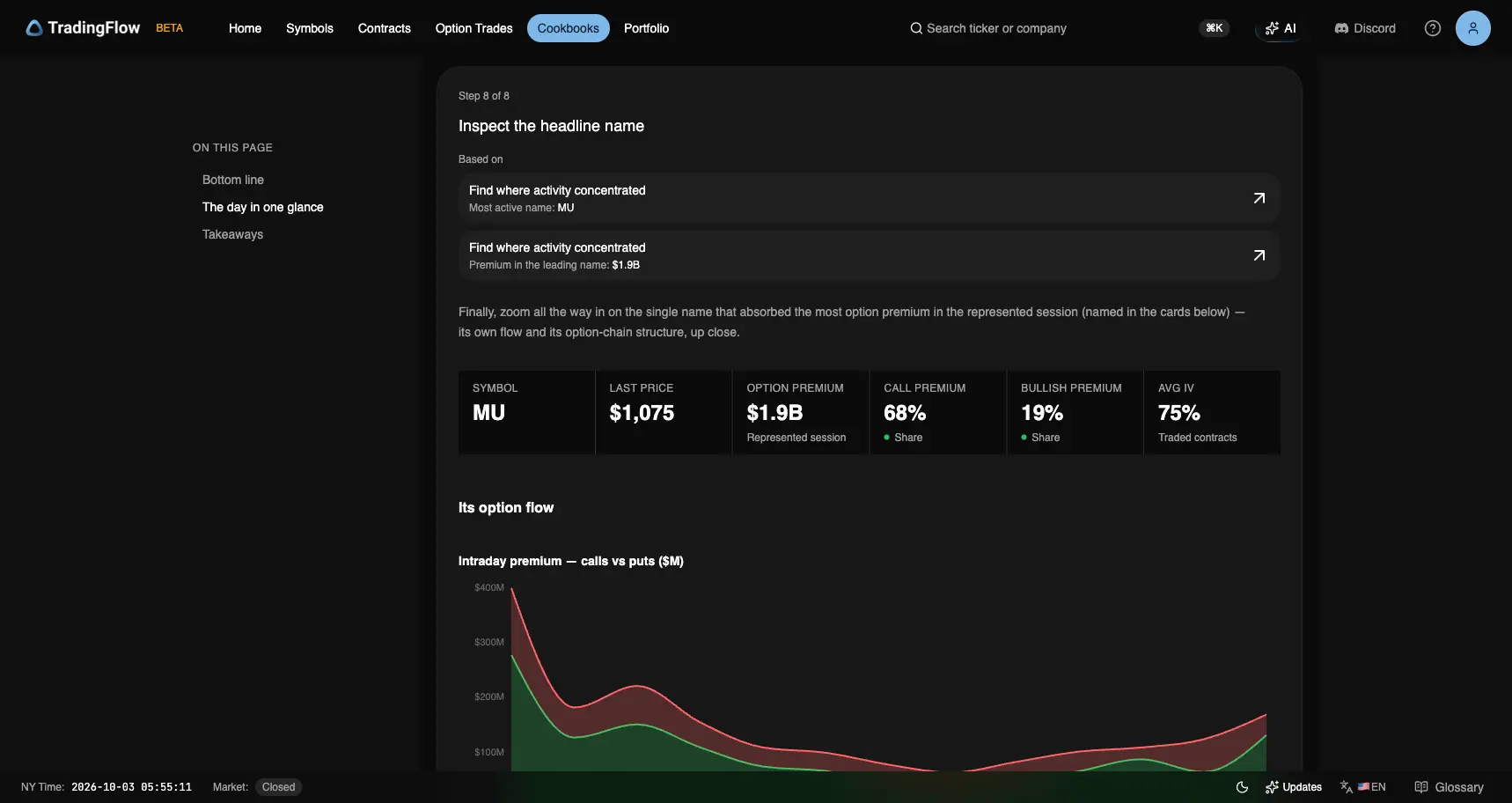Change language EN selector
The width and height of the screenshot is (1512, 803).
1363,787
